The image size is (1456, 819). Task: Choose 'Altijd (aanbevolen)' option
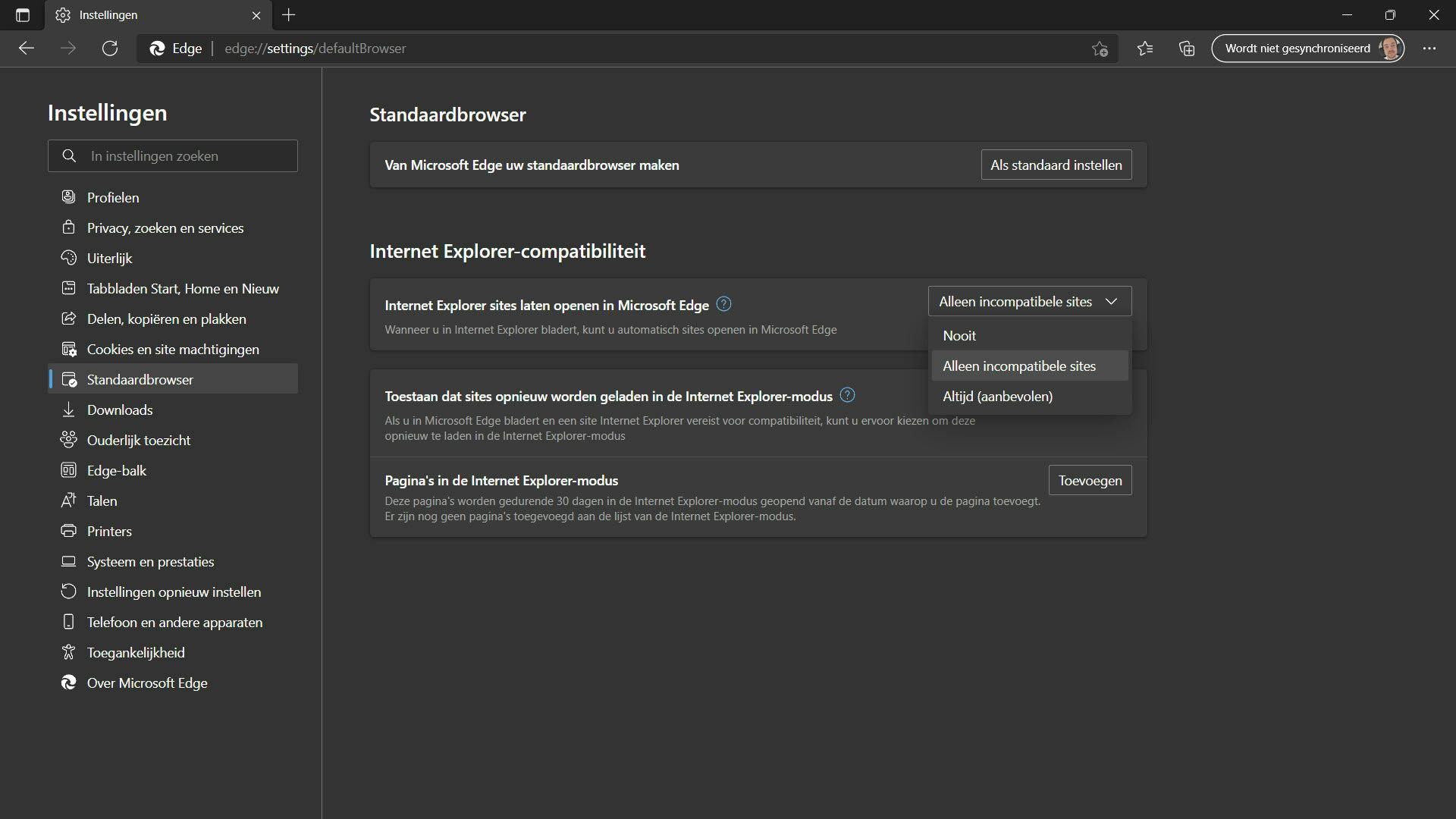click(x=997, y=396)
